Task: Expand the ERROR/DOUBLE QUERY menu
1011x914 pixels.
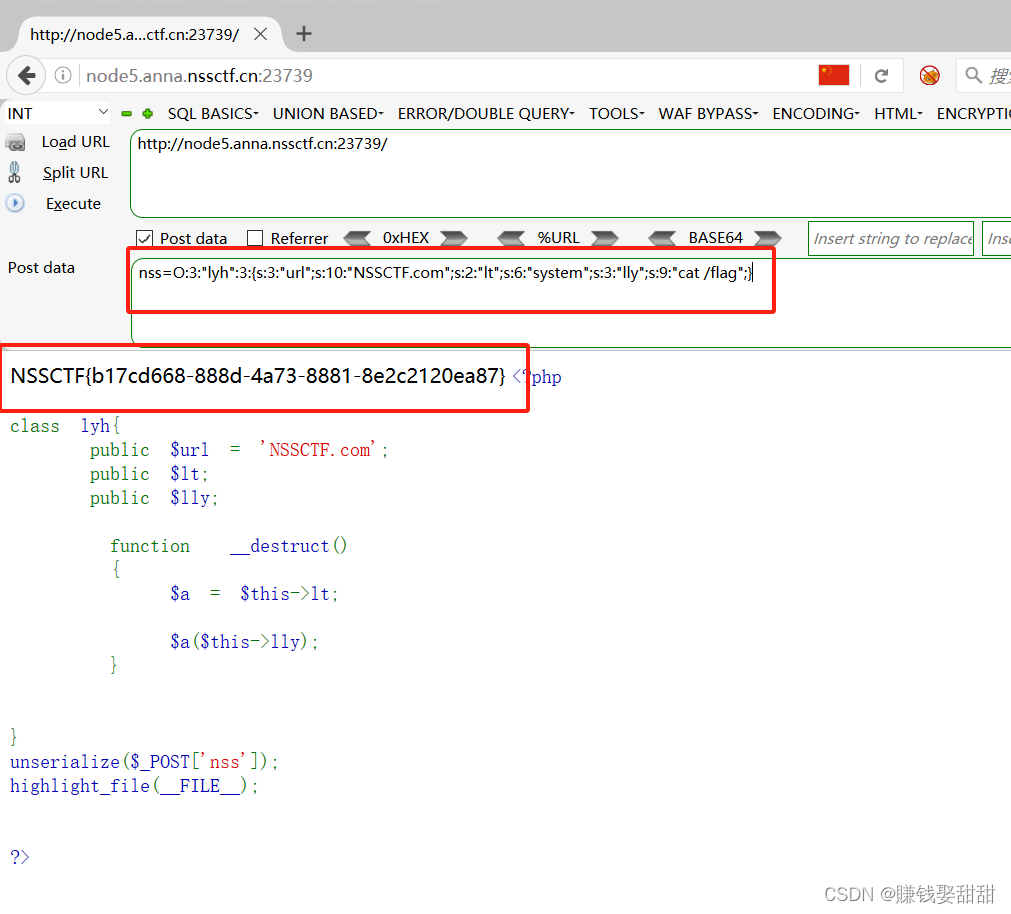Action: tap(486, 113)
